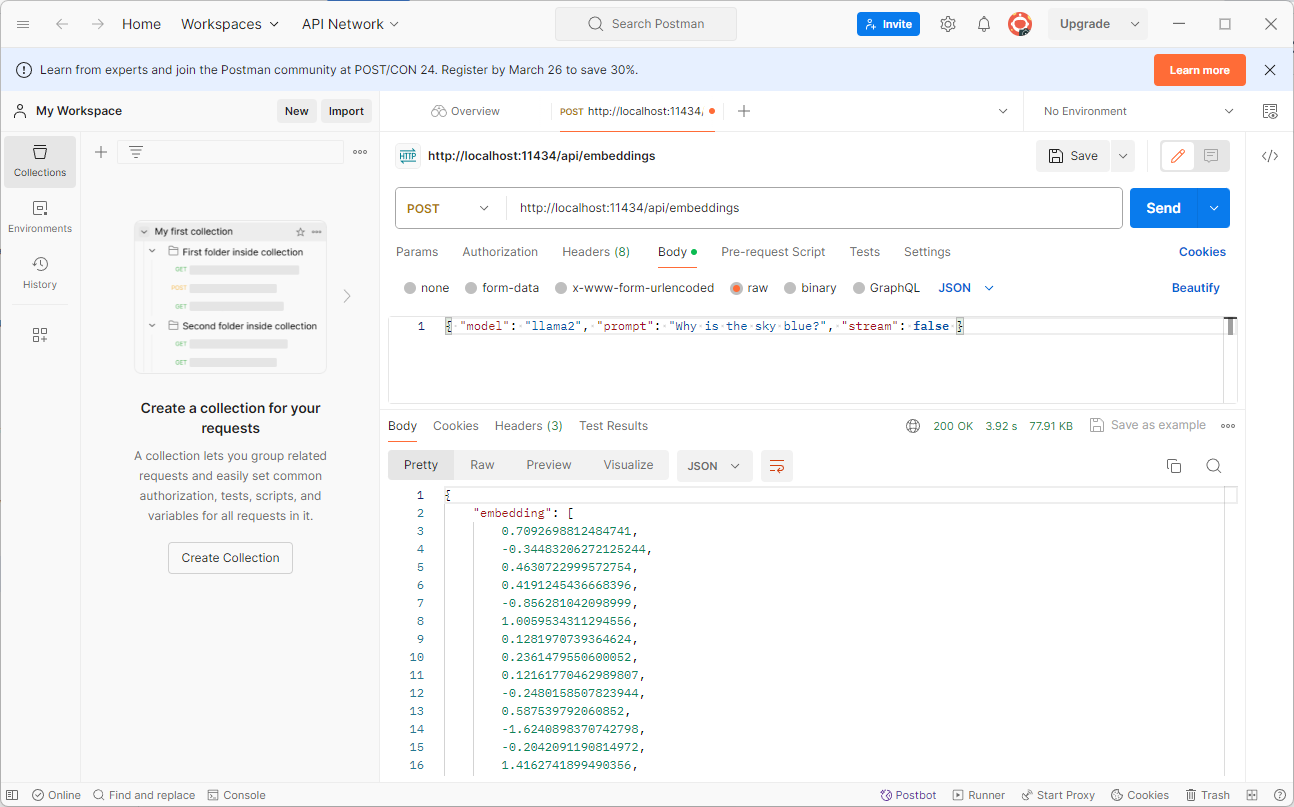
Task: Open the API Network dropdown
Action: pyautogui.click(x=351, y=24)
